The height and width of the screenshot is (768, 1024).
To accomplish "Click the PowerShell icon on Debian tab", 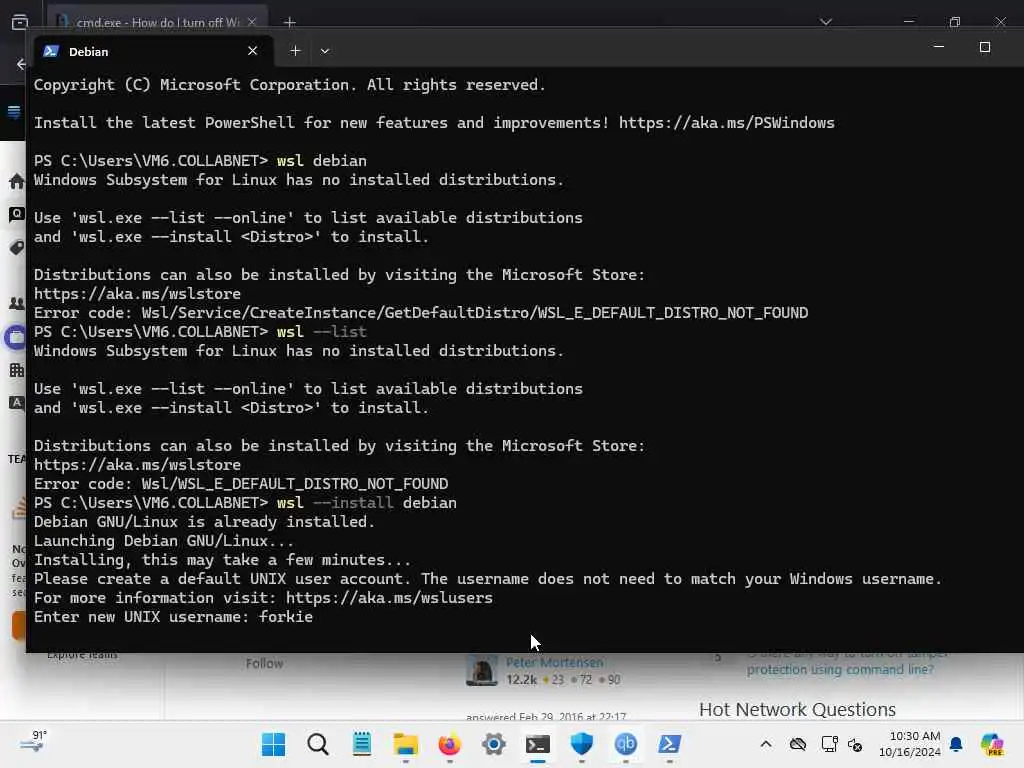I will point(51,51).
